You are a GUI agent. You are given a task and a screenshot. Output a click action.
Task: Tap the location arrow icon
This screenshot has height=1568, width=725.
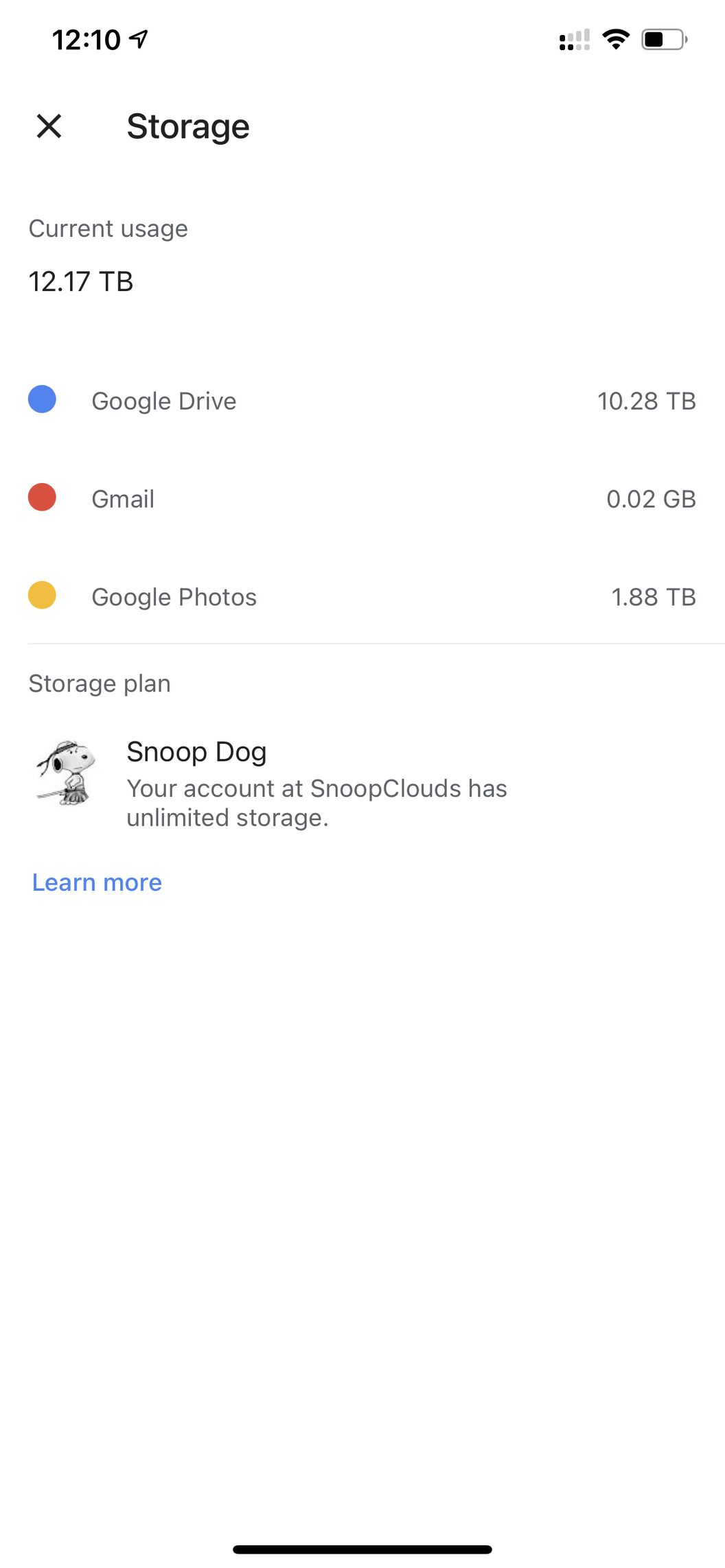point(139,39)
